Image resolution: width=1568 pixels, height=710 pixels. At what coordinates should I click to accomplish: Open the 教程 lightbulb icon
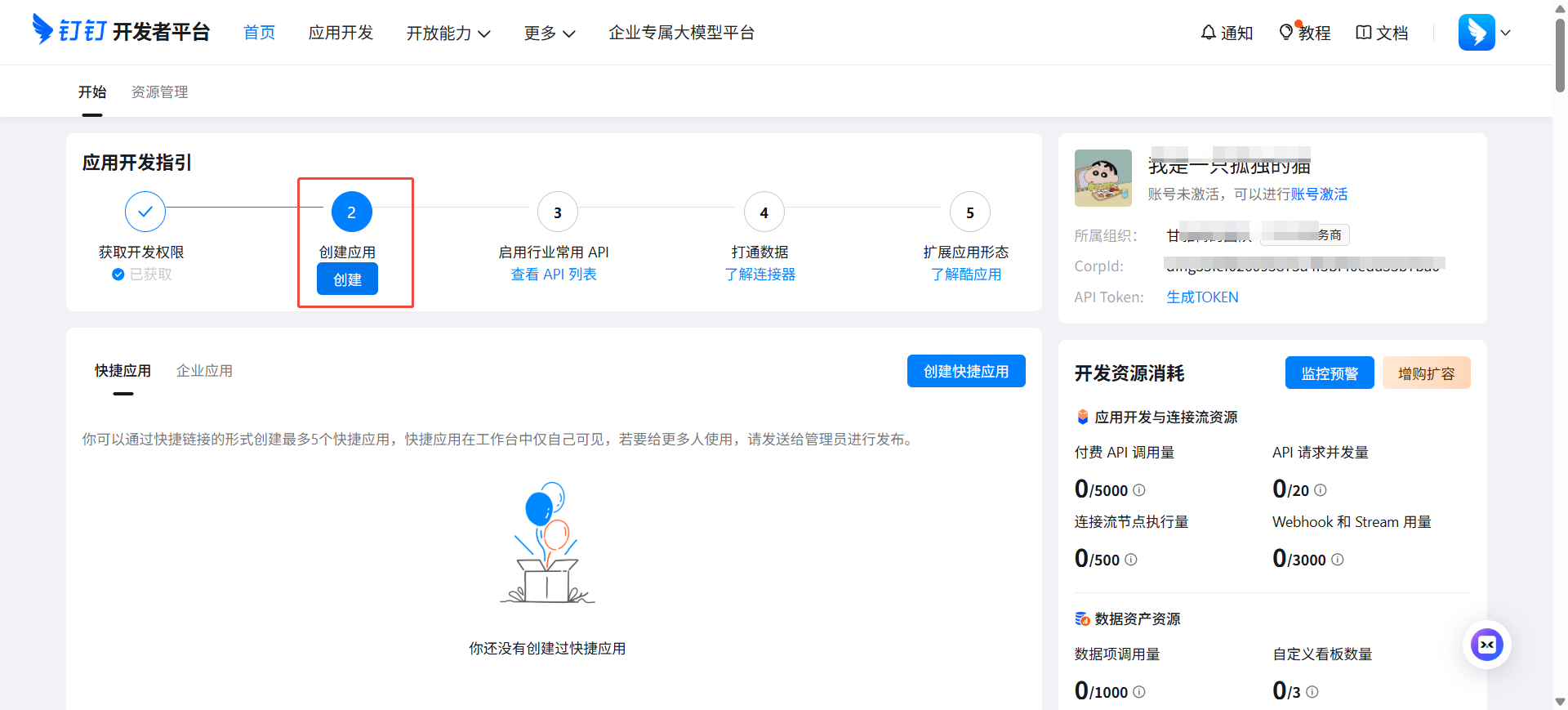tap(1286, 32)
